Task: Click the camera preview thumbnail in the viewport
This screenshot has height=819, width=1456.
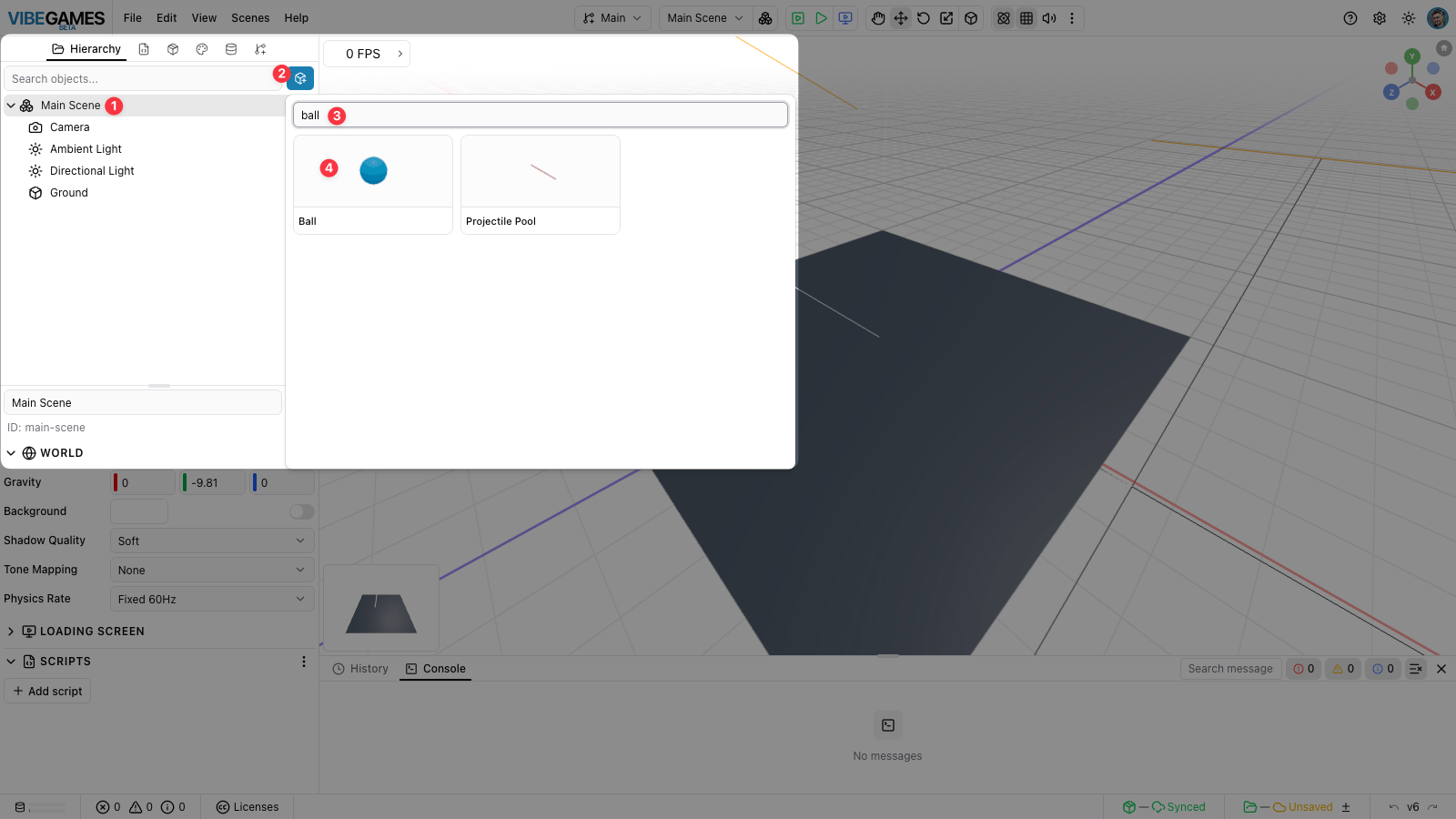Action: [x=381, y=608]
